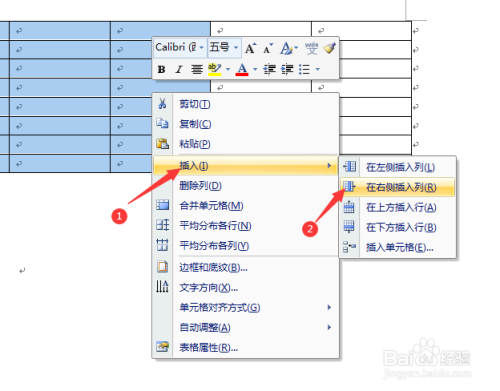Screen dimensions: 500x391
Task: Open font color dropdown arrow
Action: (x=255, y=69)
